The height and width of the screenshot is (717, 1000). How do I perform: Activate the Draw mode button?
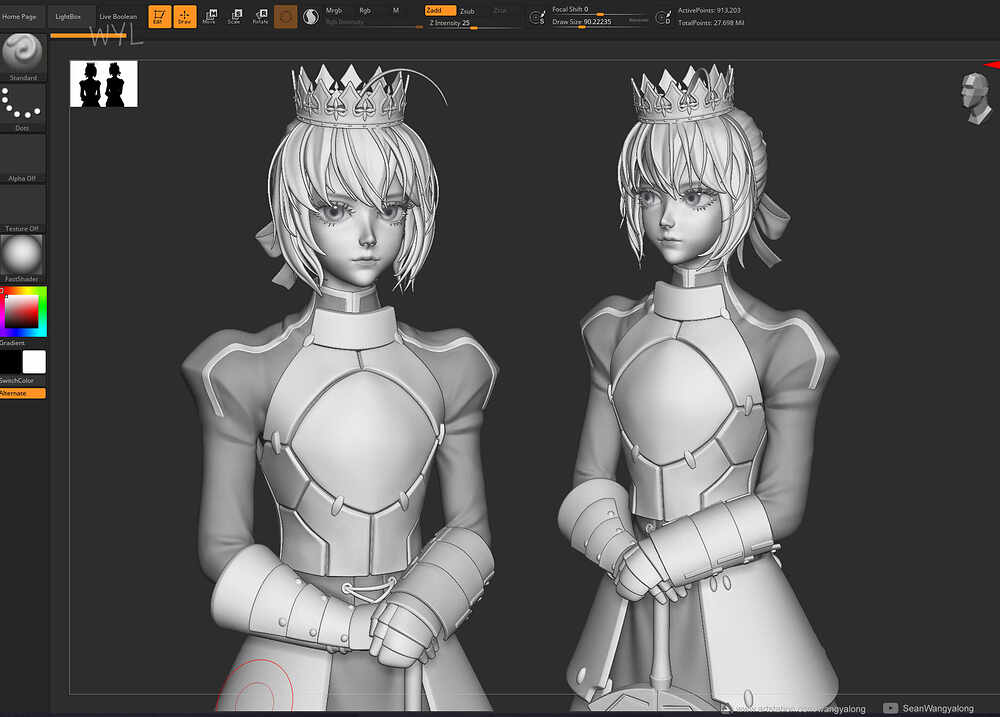click(185, 17)
